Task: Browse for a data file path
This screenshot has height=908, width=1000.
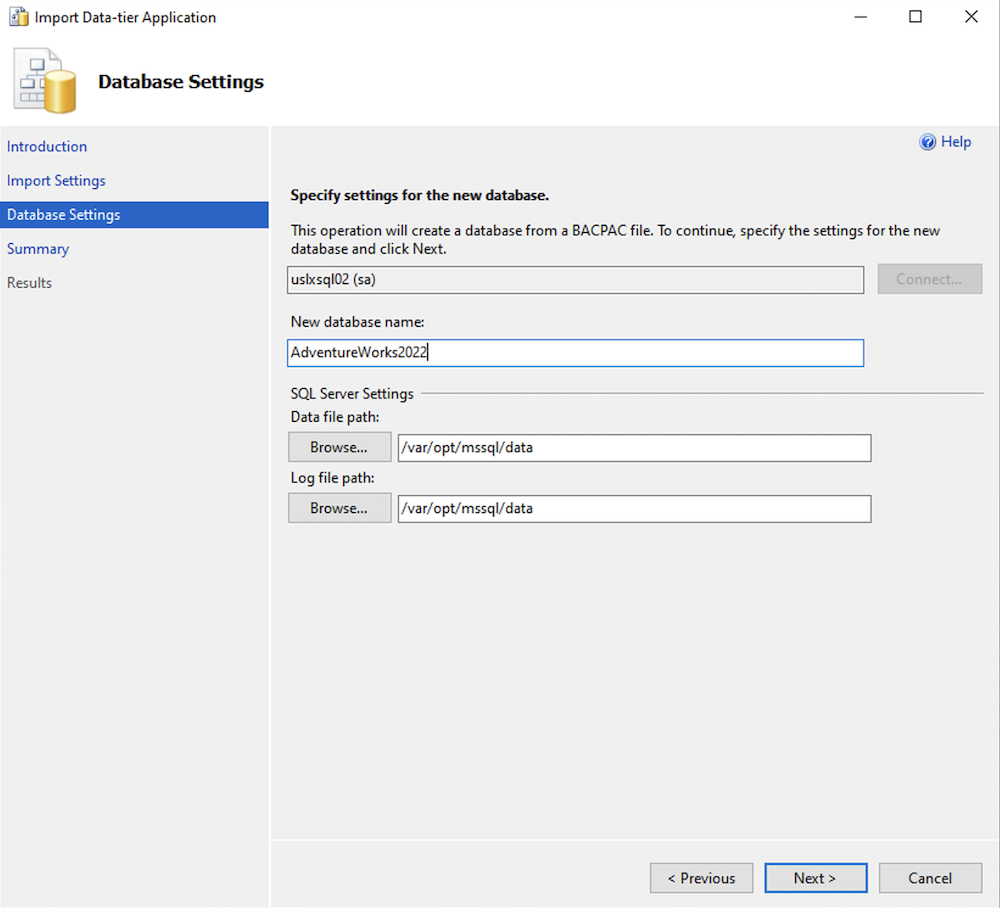Action: (x=339, y=447)
